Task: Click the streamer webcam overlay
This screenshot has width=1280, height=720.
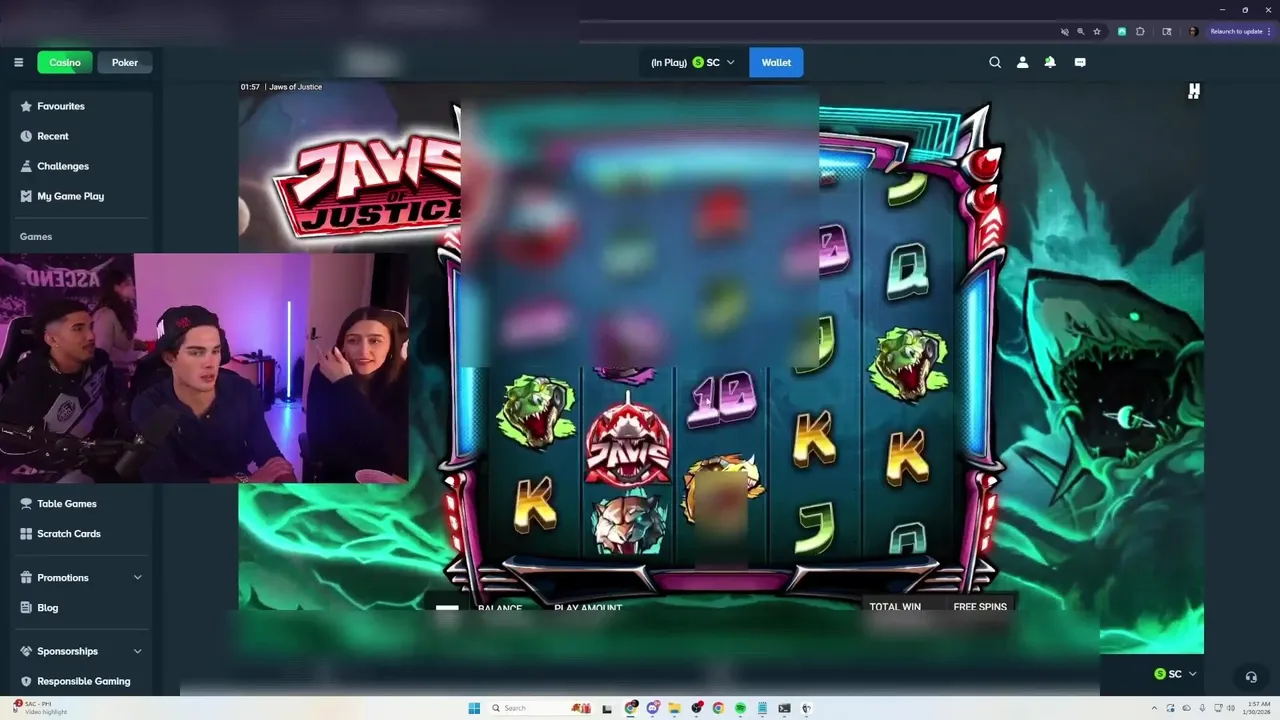Action: tap(204, 368)
